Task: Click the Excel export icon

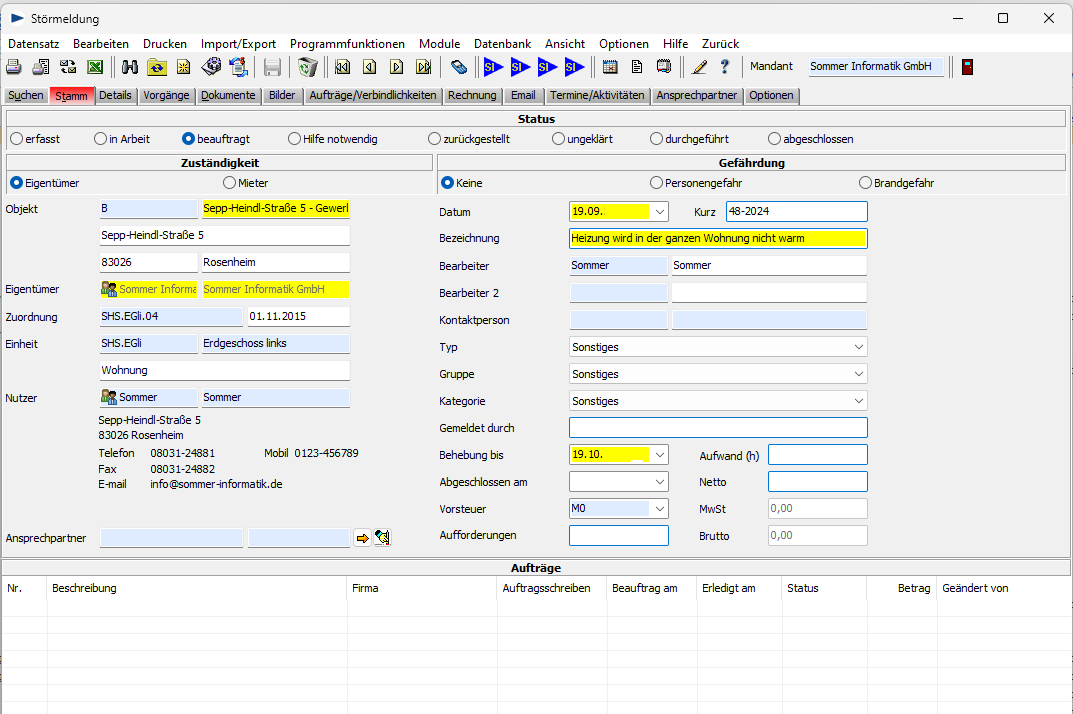Action: (95, 67)
